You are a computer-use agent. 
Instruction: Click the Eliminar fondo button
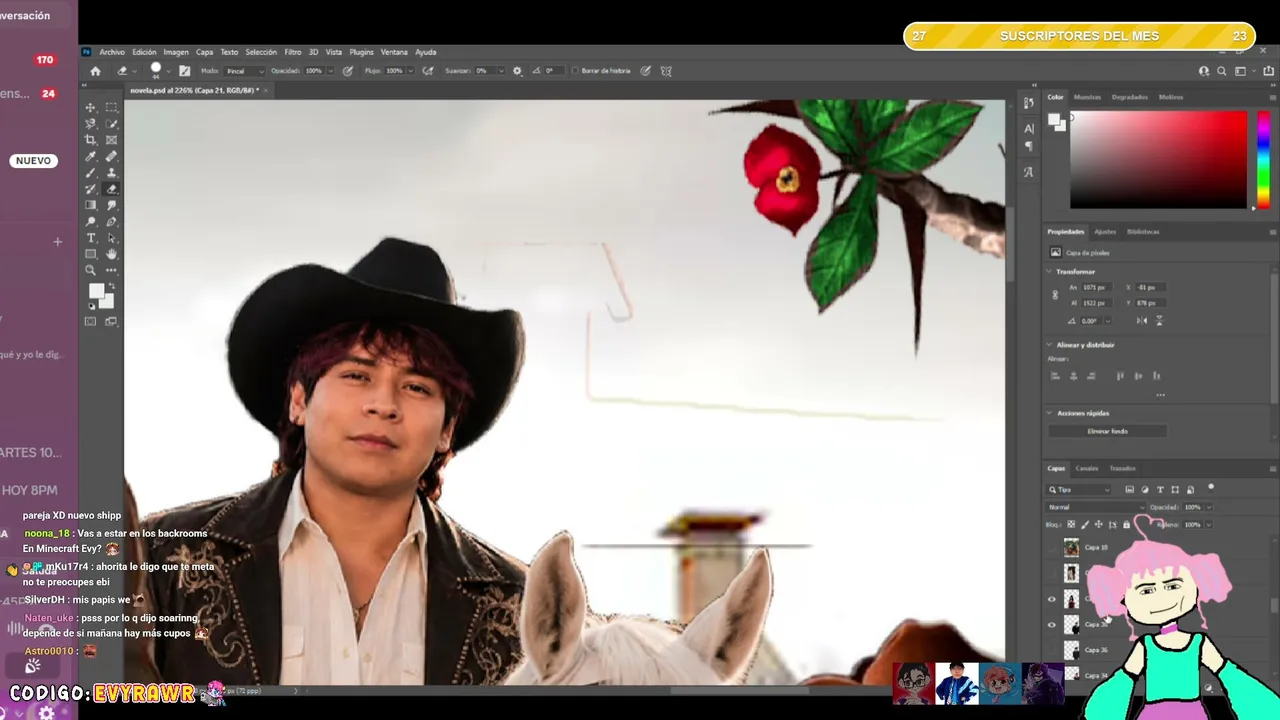point(1107,431)
